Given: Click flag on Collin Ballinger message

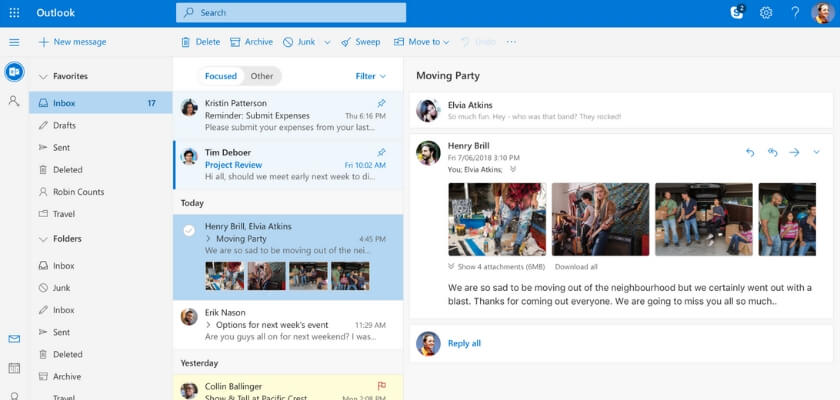Looking at the screenshot, I should coord(381,386).
